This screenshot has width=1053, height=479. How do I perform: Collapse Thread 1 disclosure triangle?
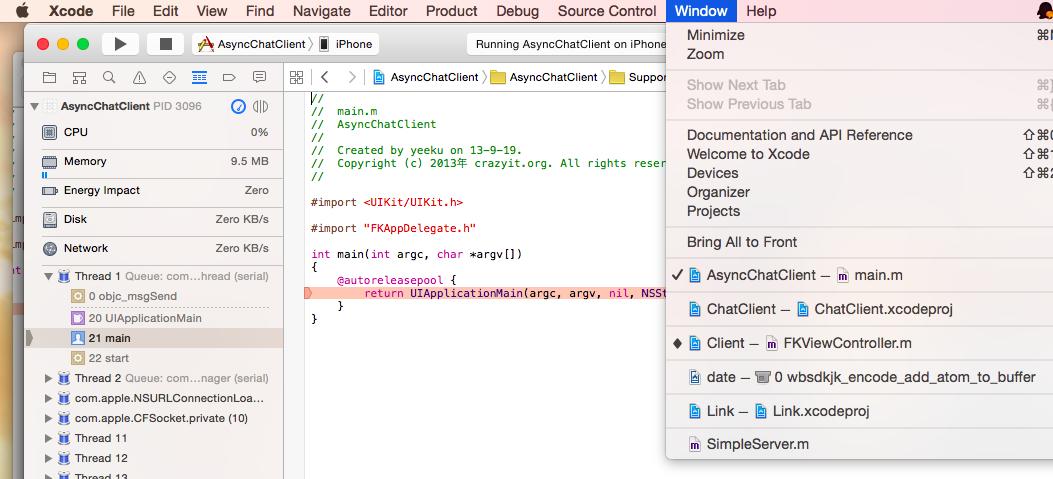pyautogui.click(x=48, y=276)
